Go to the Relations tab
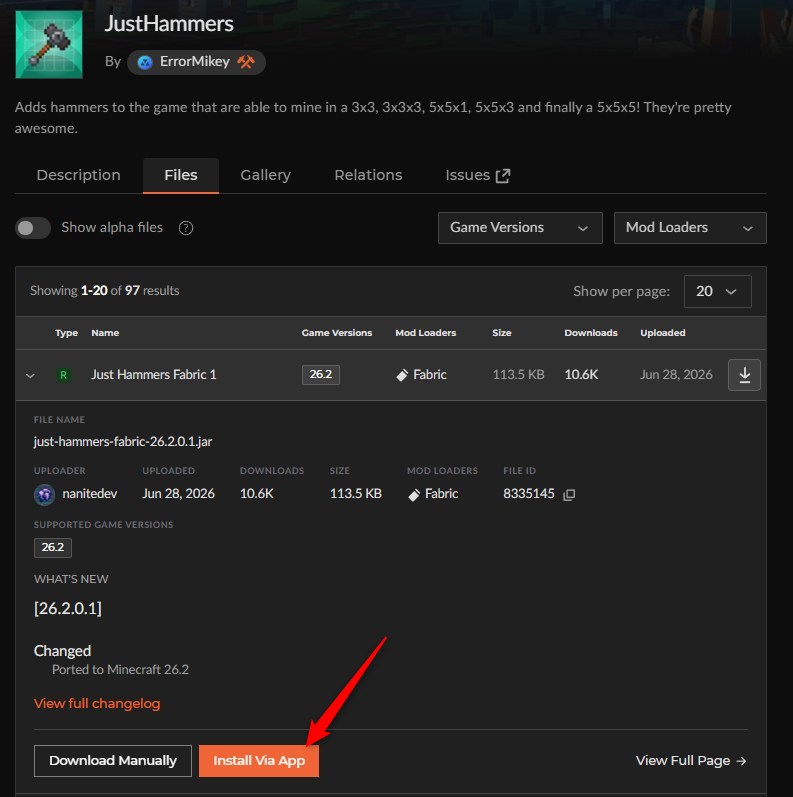The height and width of the screenshot is (797, 793). point(368,175)
